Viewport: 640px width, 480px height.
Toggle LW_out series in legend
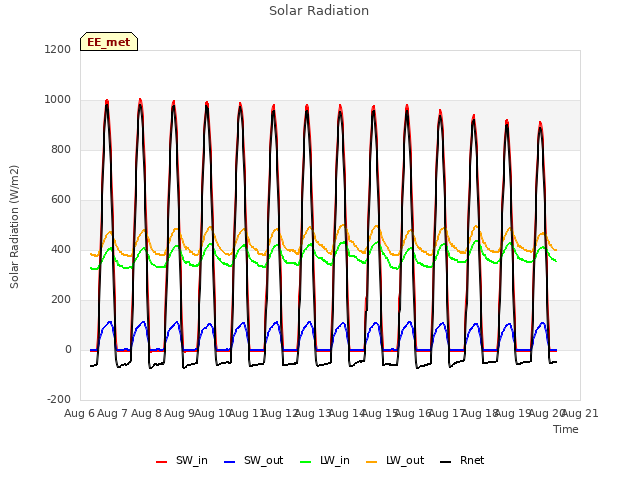(x=395, y=461)
